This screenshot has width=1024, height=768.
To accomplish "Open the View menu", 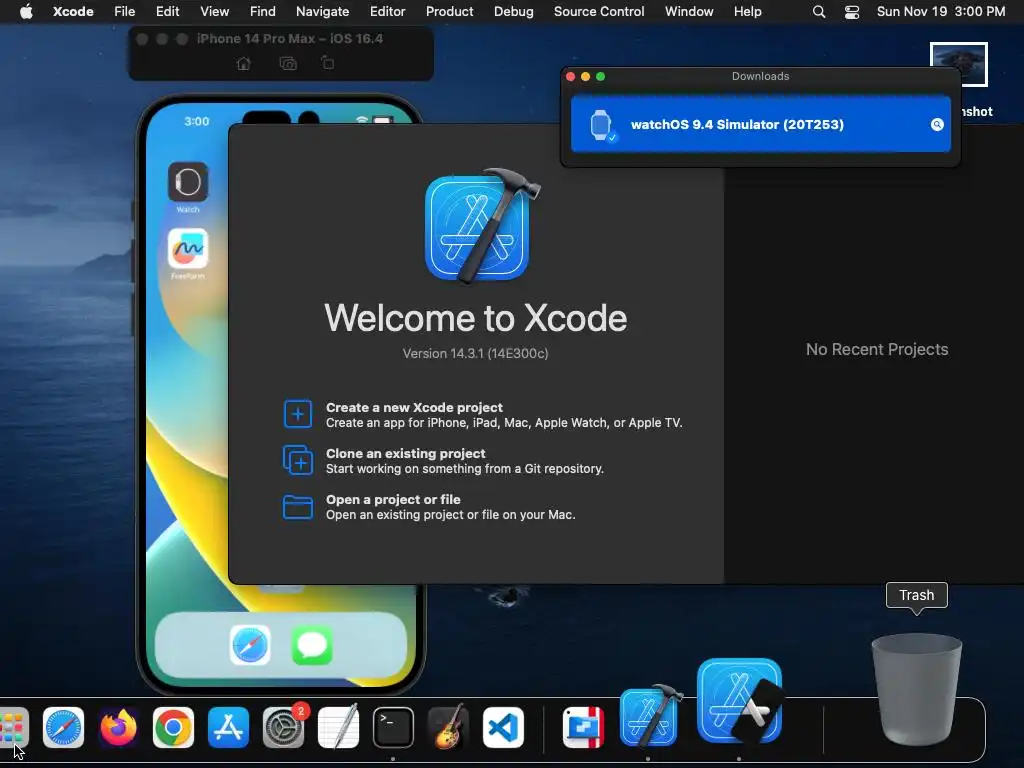I will coord(214,11).
